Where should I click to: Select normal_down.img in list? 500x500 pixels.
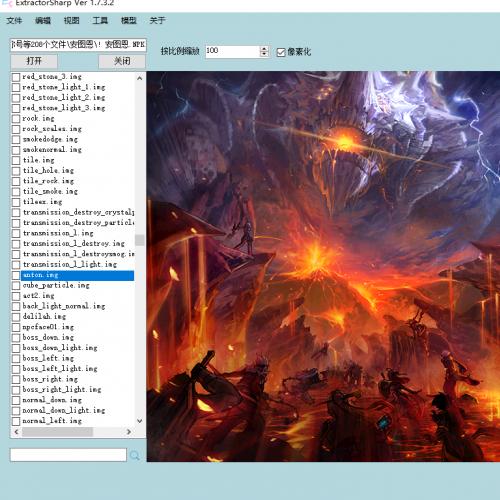[52, 400]
